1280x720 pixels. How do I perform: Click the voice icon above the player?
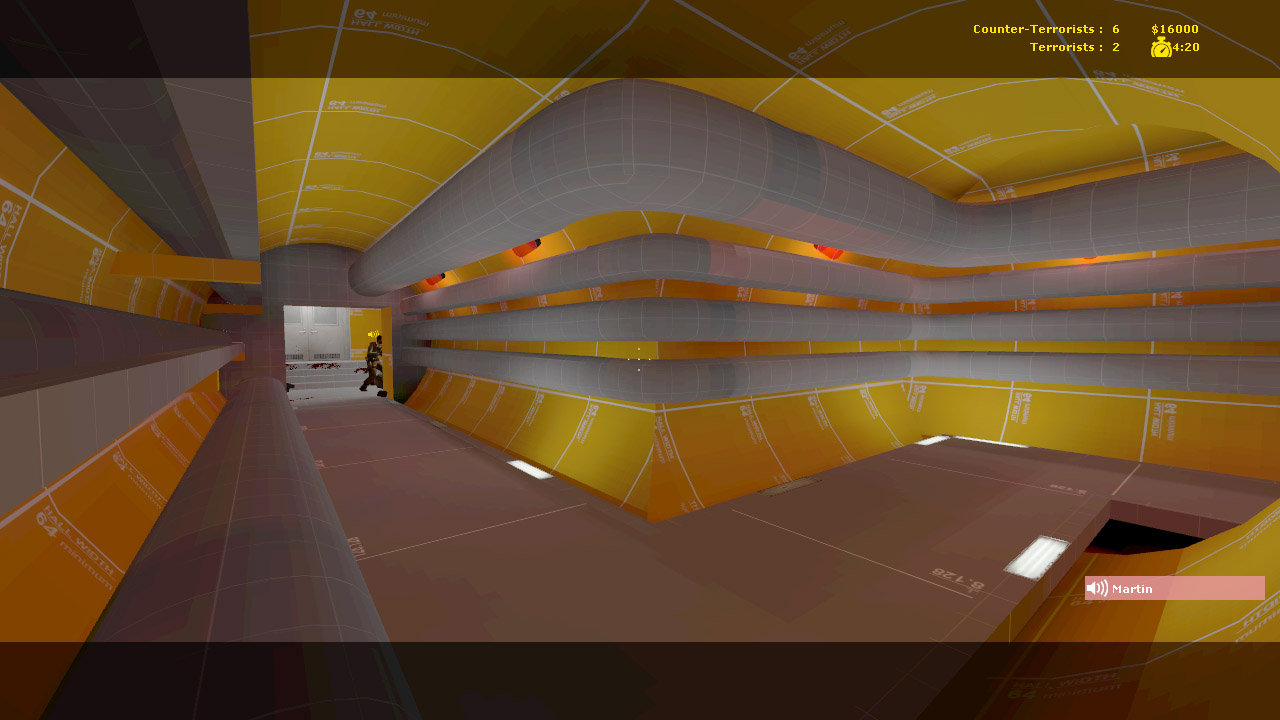pyautogui.click(x=372, y=335)
